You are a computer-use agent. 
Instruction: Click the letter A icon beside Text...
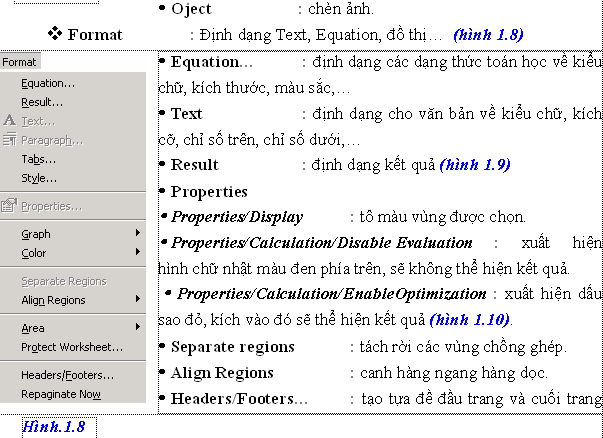coord(10,121)
